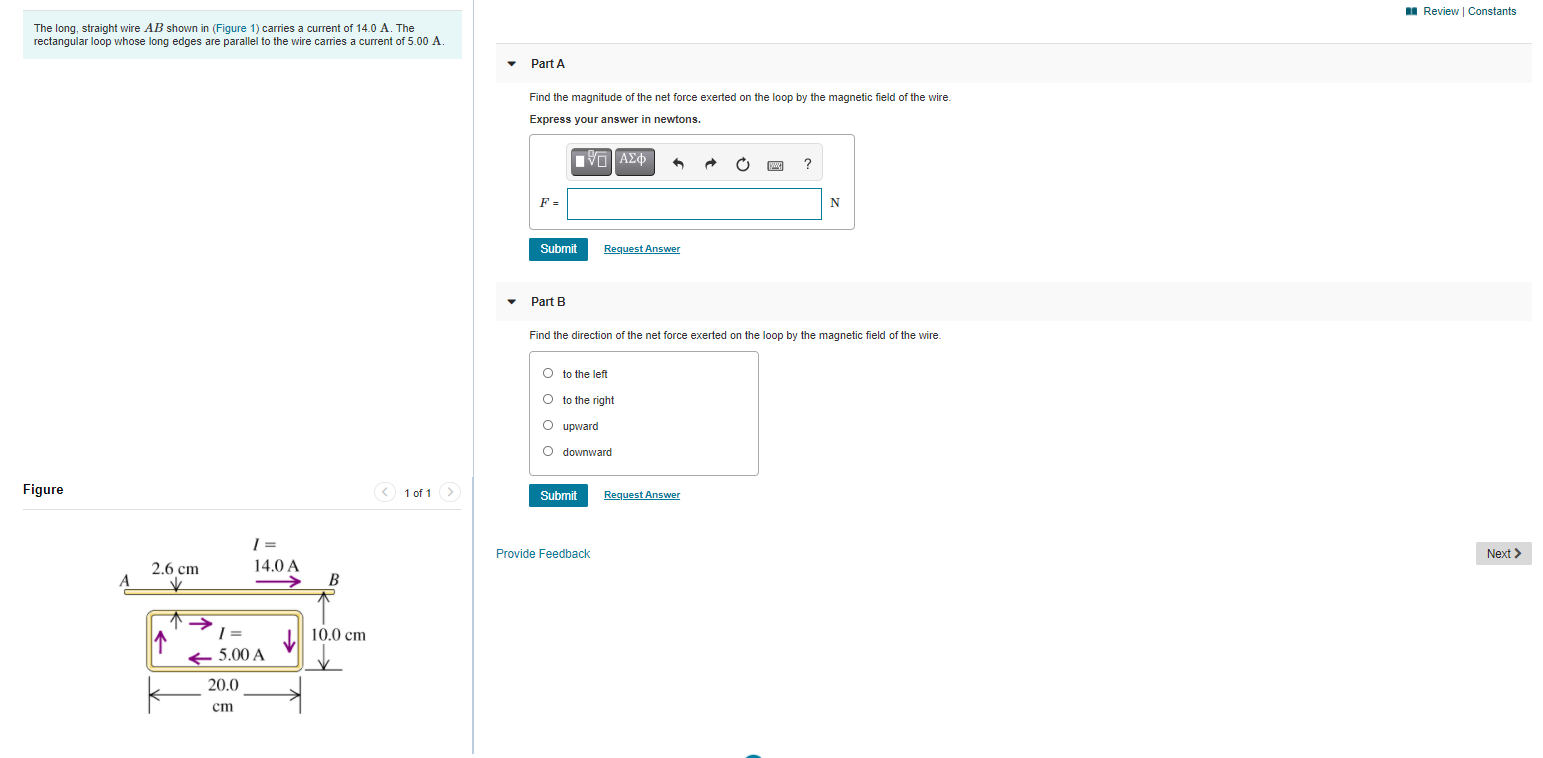Click the reset icon in the answer toolbar
This screenshot has height=758, width=1543.
(x=742, y=164)
